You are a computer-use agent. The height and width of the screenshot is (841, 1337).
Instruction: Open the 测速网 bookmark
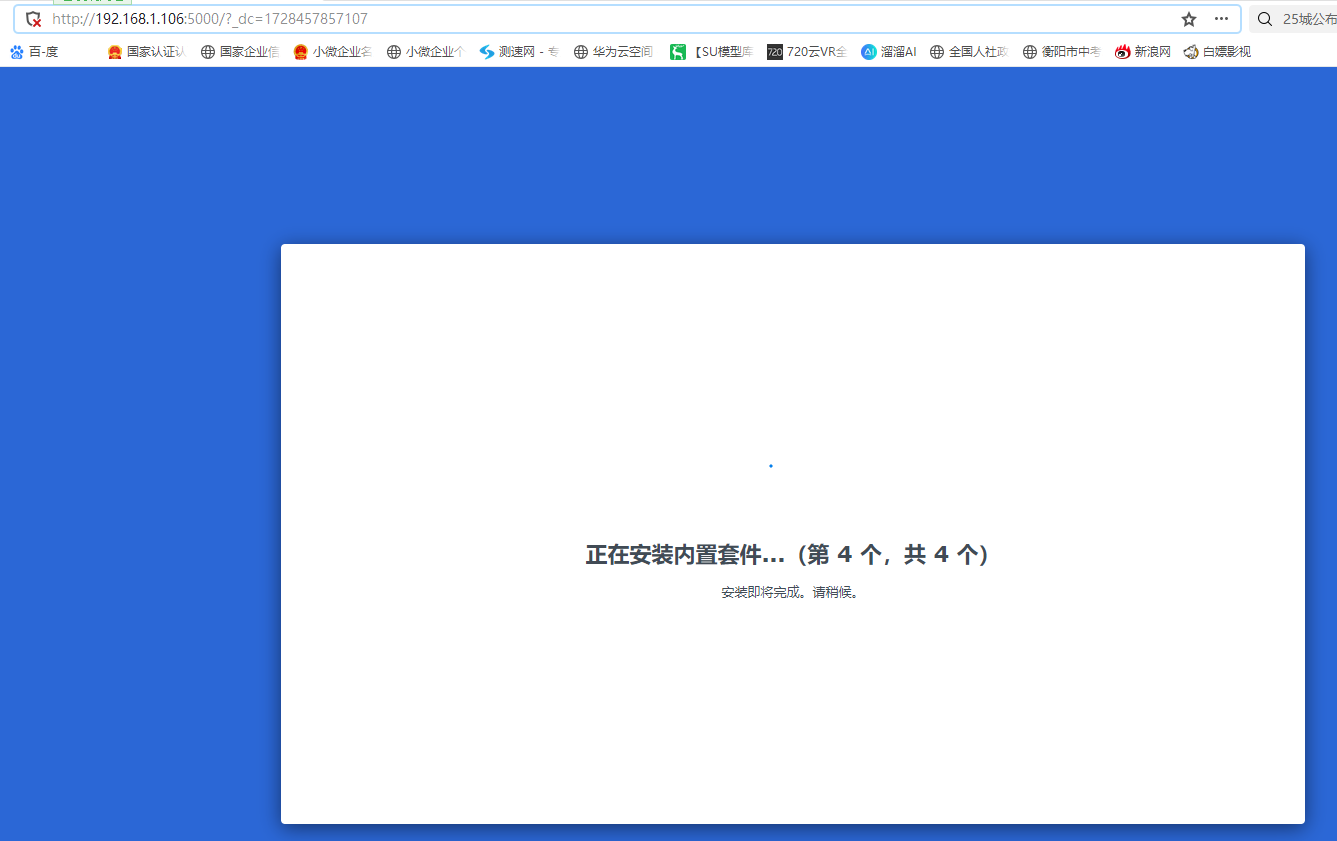pos(518,52)
